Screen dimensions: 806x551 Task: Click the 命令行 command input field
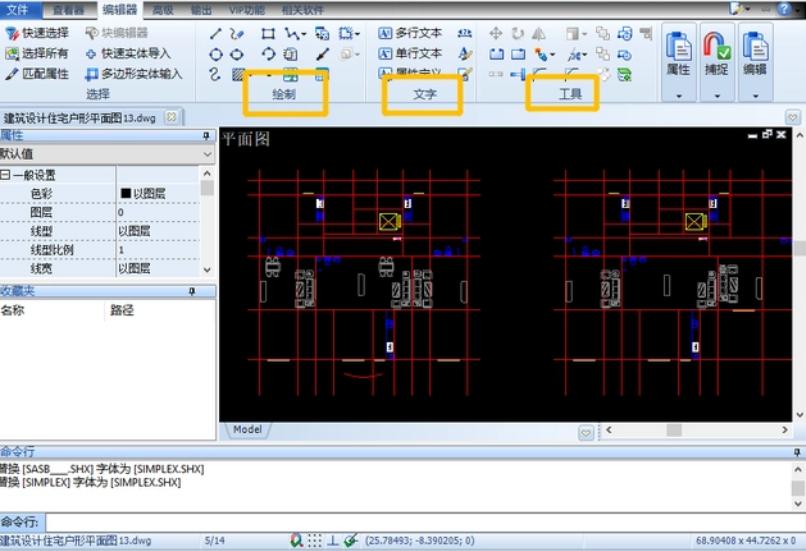tap(426, 522)
